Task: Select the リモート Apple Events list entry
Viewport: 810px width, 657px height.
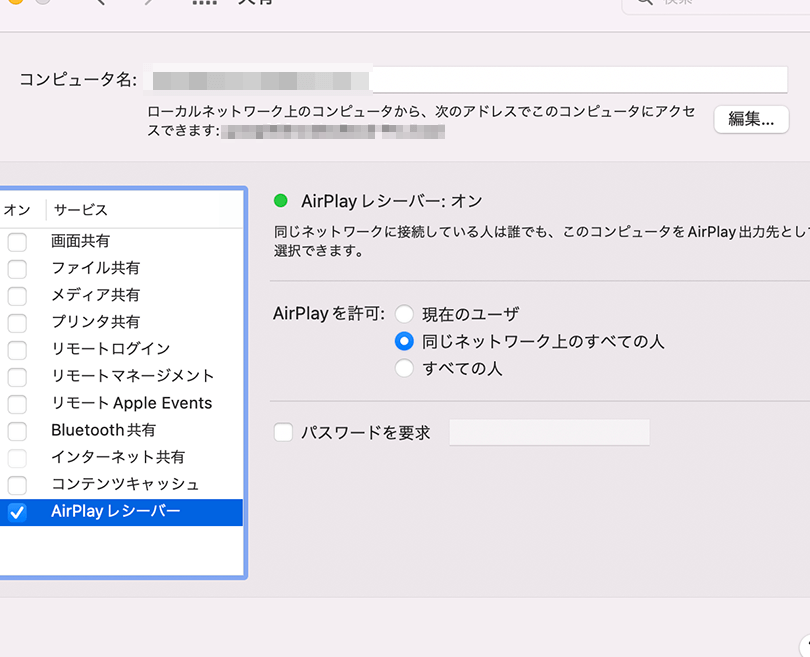Action: (131, 404)
